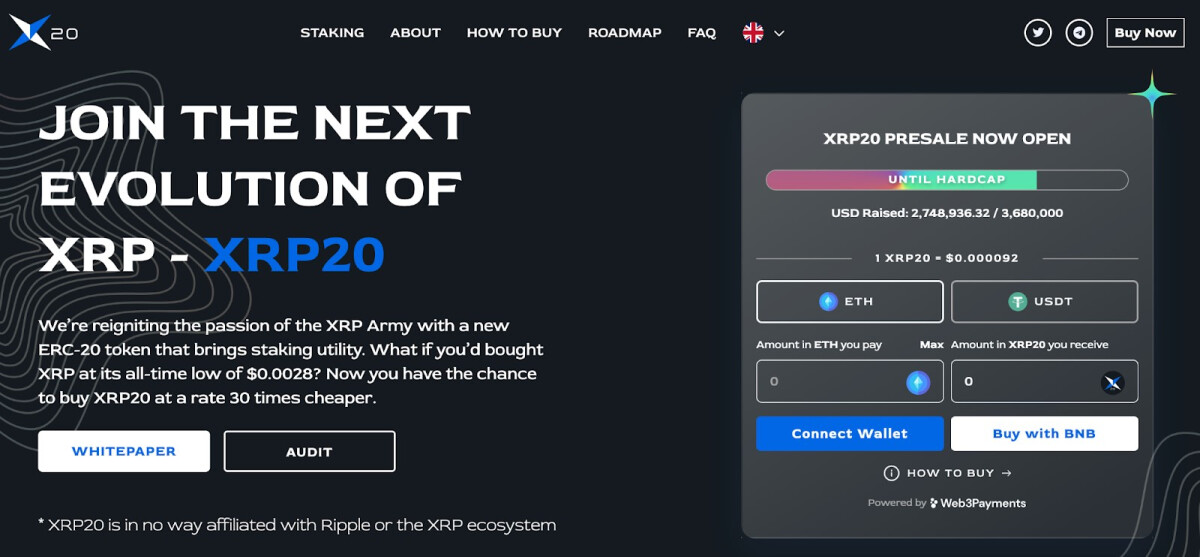Open the Telegram social icon
Viewport: 1200px width, 557px height.
[1079, 32]
